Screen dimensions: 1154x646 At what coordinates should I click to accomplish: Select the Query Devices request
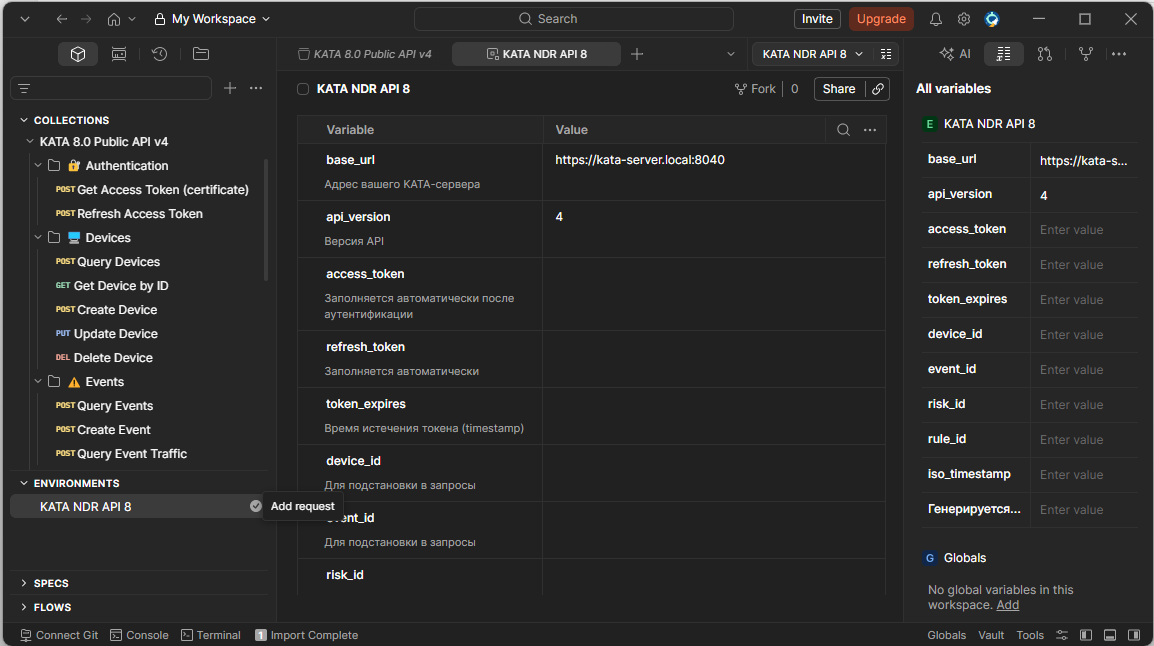(x=118, y=262)
